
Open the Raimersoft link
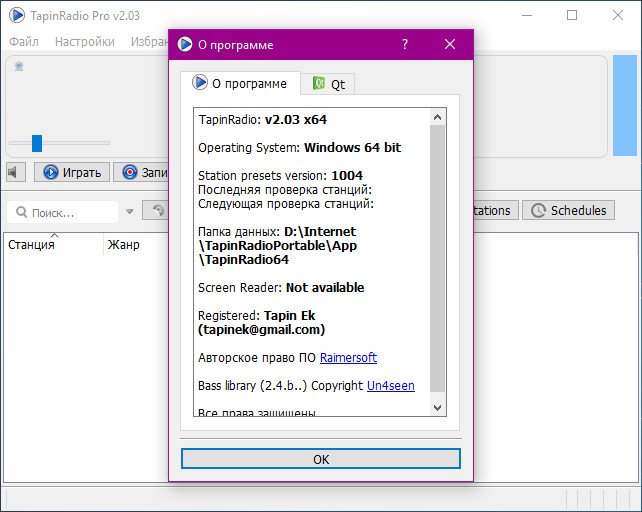(348, 358)
